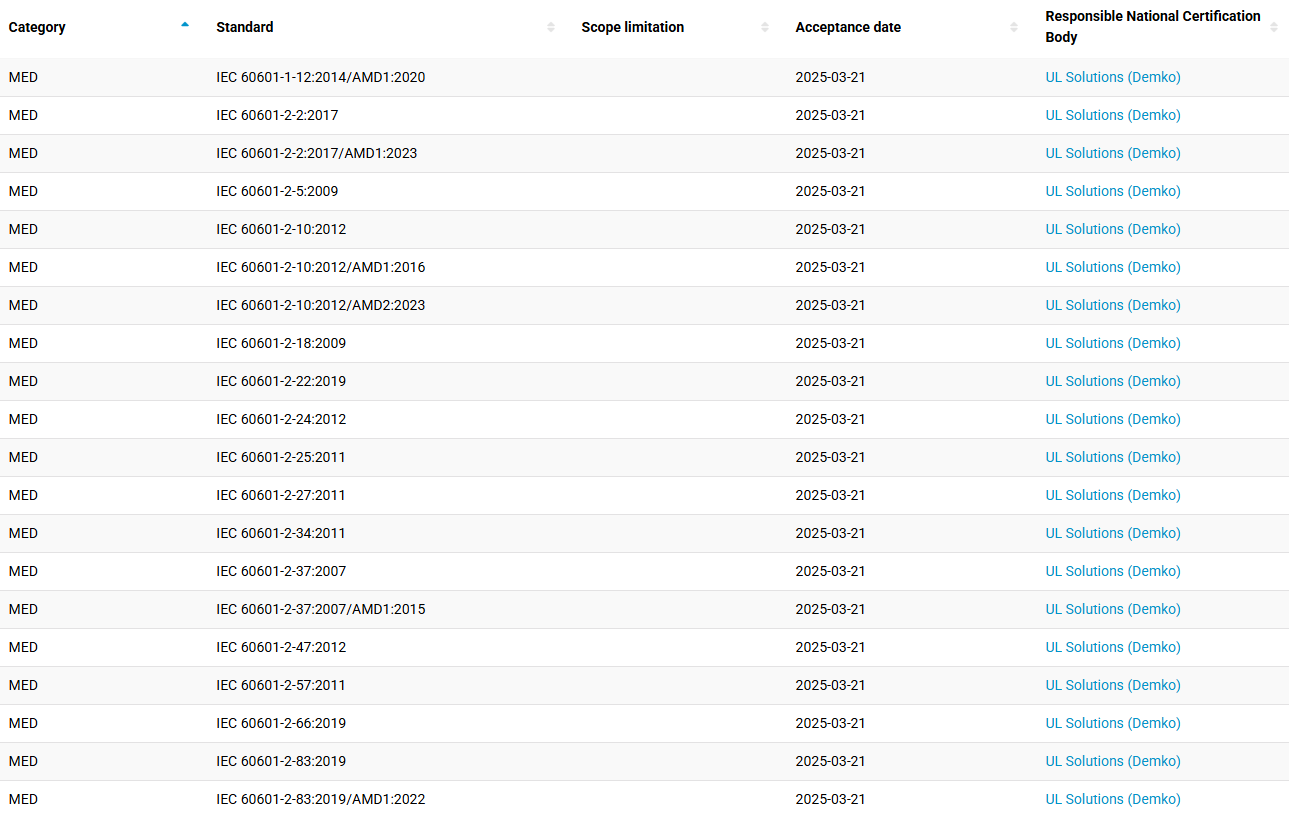Click UL Solutions link for IEC 60601-2-37:2007/AMD1:2015
The width and height of the screenshot is (1289, 817).
tap(1113, 609)
